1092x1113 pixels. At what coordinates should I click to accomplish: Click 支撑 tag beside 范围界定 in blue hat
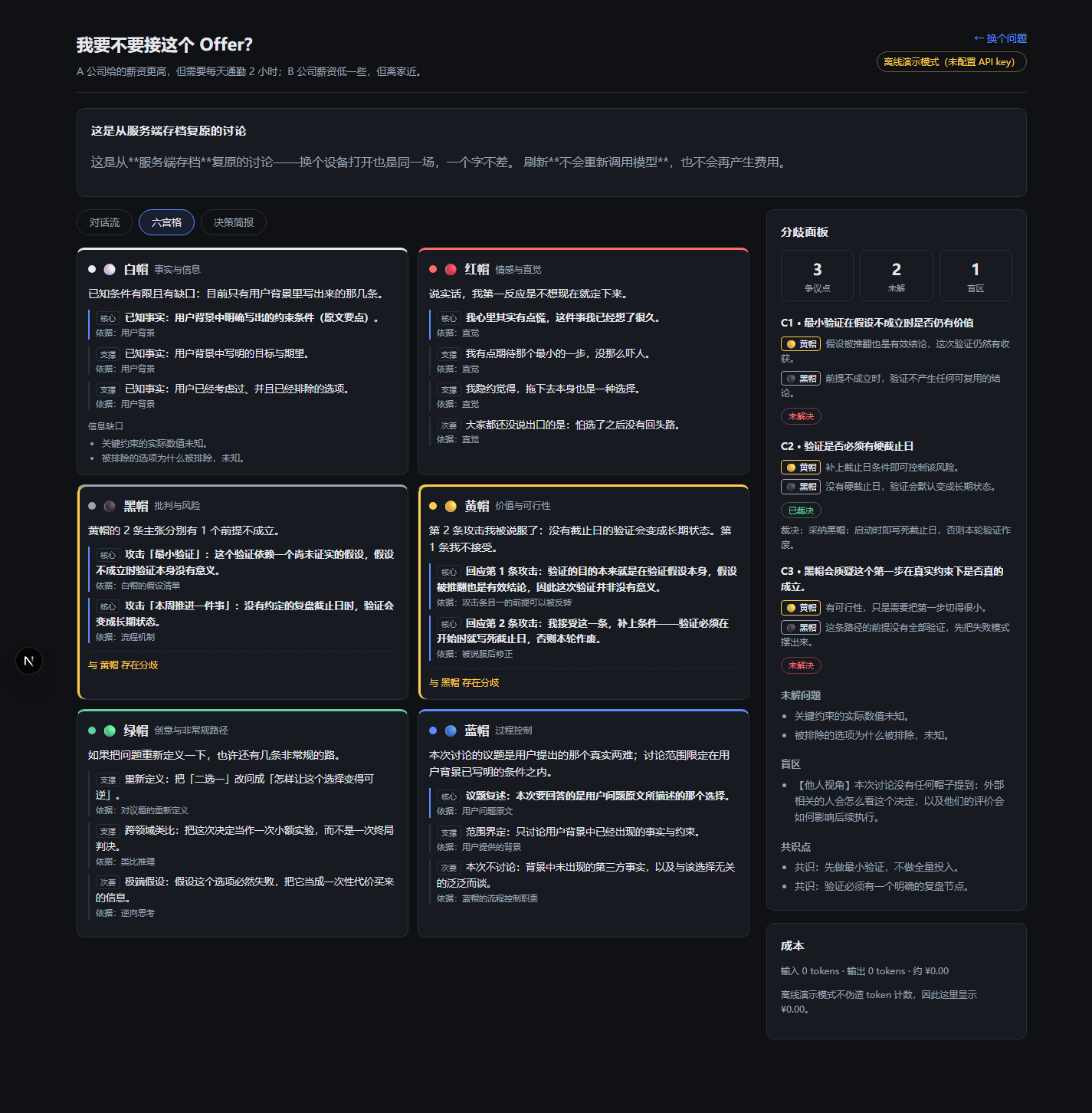pyautogui.click(x=448, y=832)
